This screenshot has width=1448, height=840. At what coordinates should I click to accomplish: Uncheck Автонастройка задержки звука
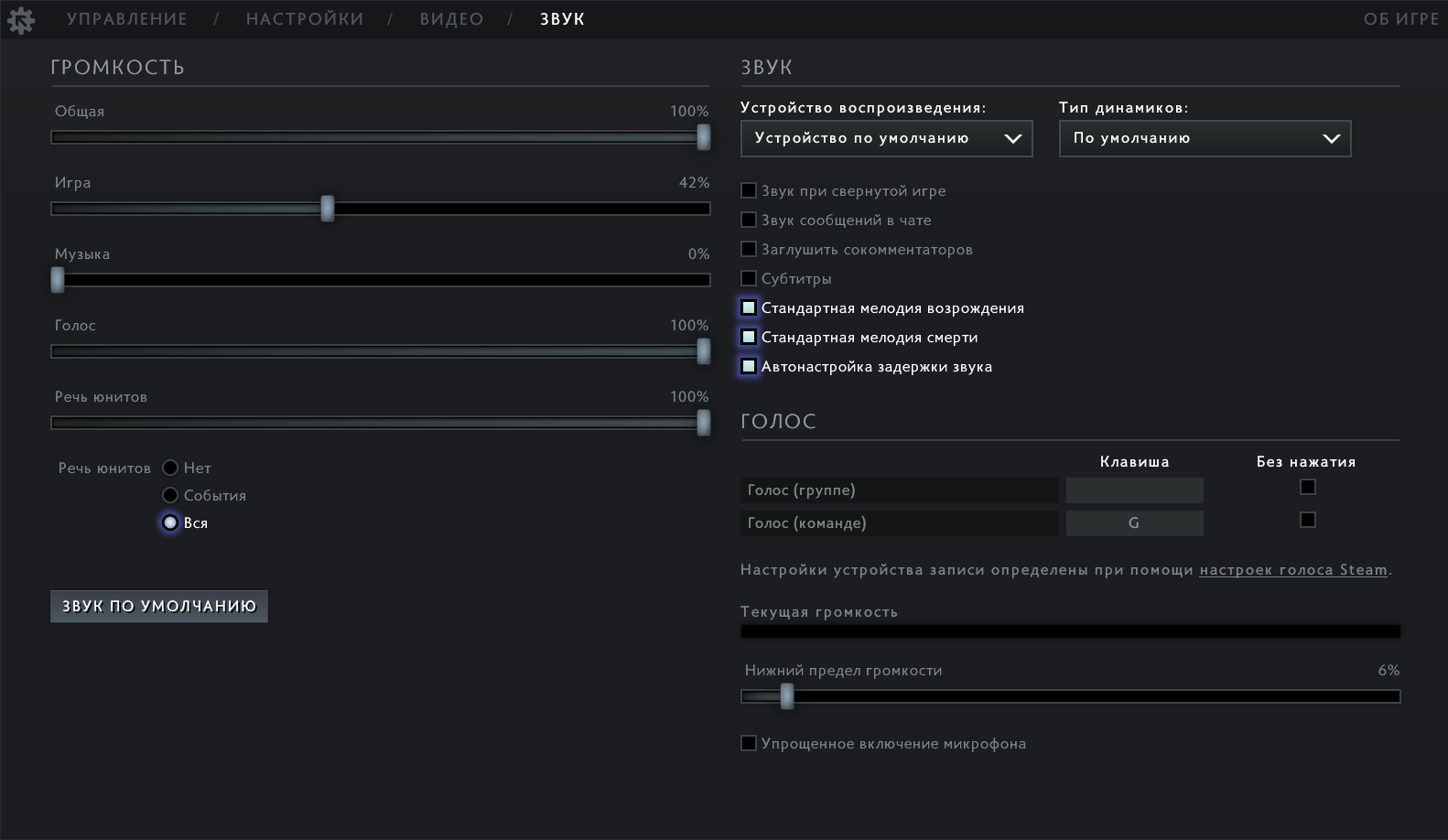tap(749, 366)
